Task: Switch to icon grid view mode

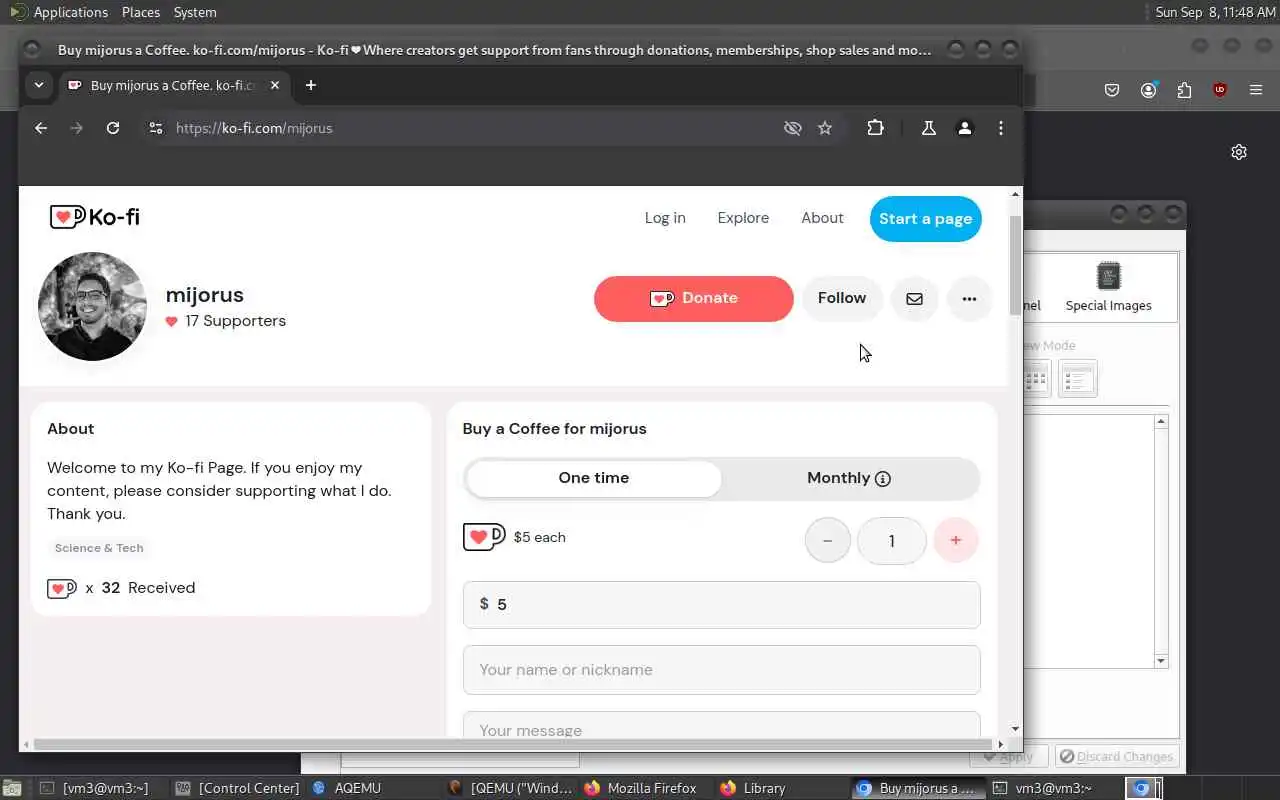Action: coord(1036,379)
